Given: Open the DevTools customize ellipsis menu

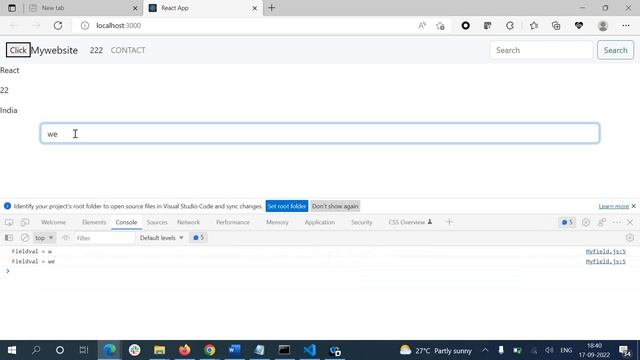Looking at the screenshot, I should pyautogui.click(x=616, y=222).
